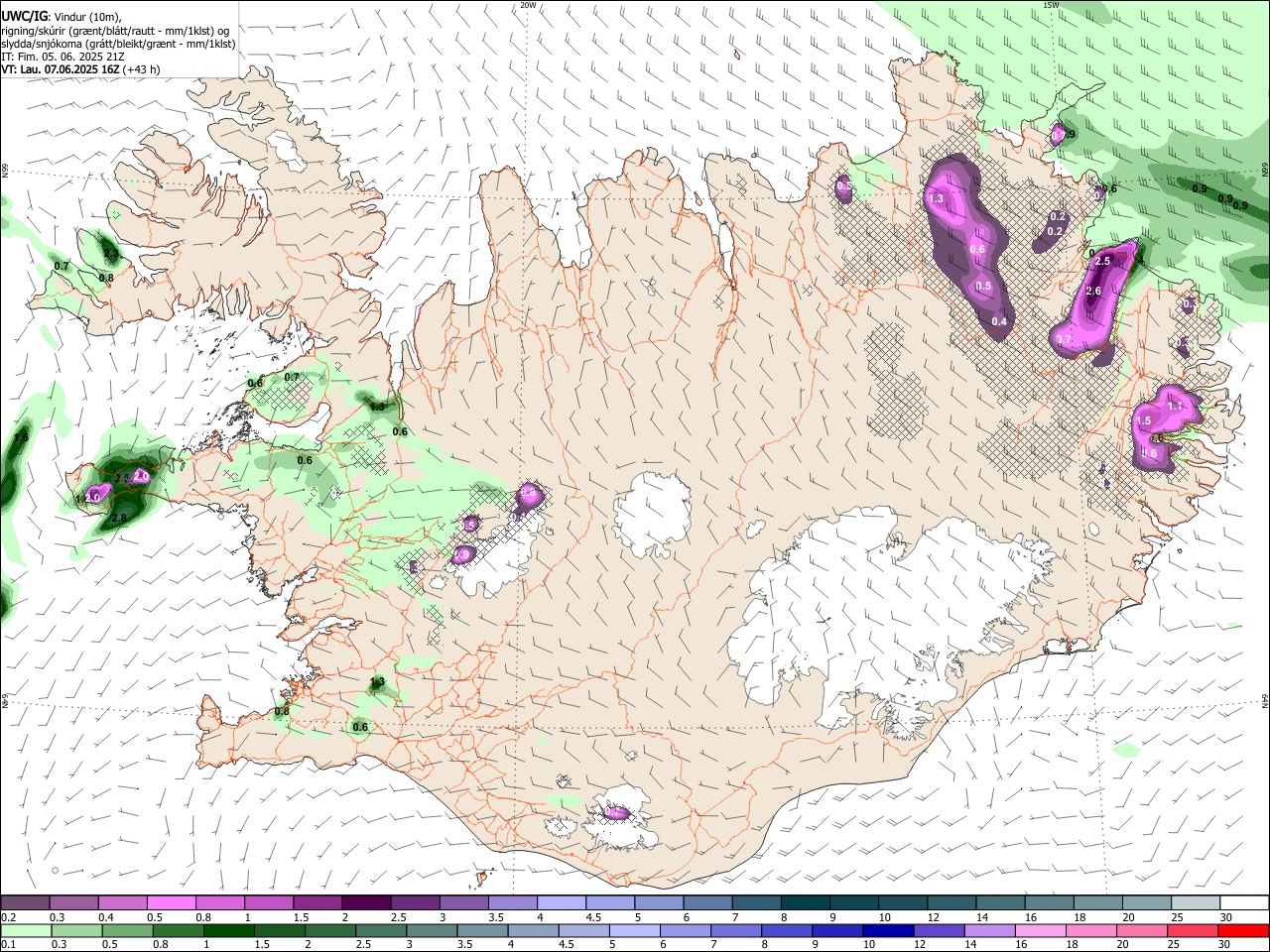Click upper legend swatch labeled 12

coord(952,903)
